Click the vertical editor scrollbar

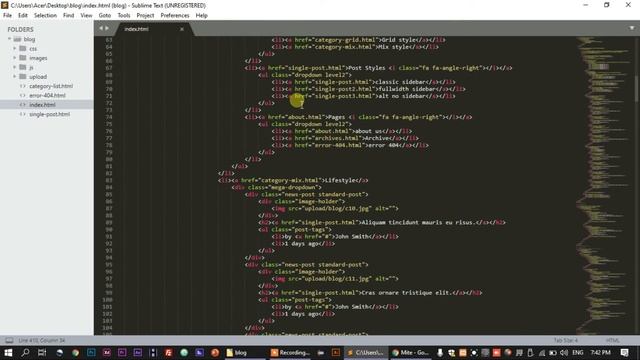(637, 88)
